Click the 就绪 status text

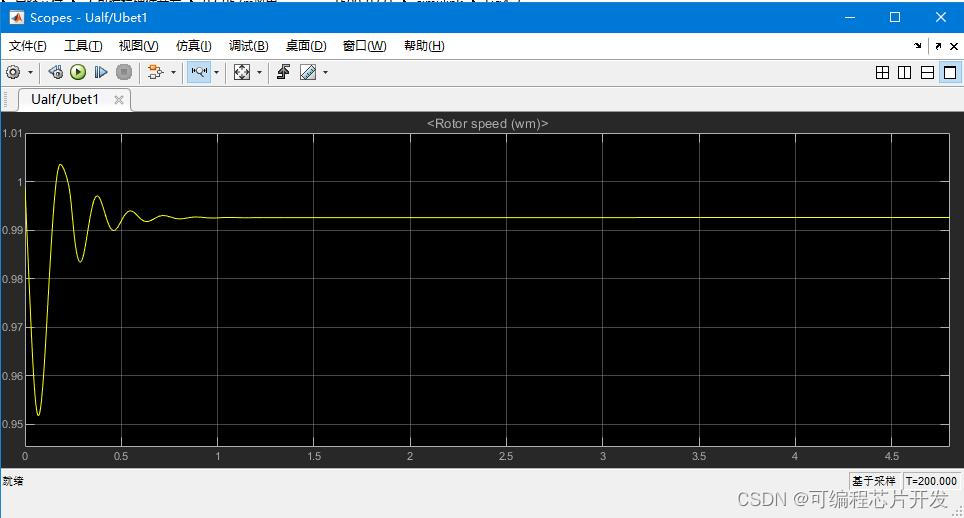tap(13, 481)
